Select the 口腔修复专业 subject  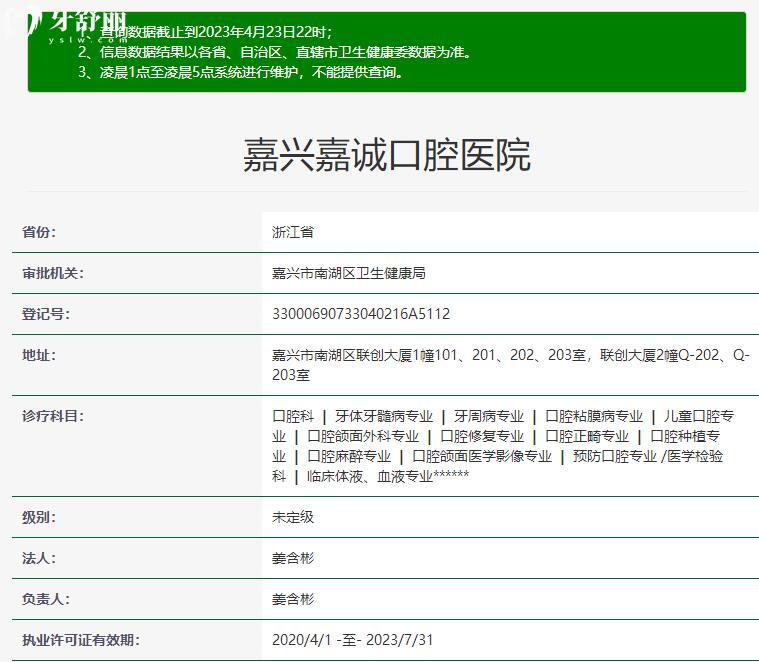coord(482,436)
